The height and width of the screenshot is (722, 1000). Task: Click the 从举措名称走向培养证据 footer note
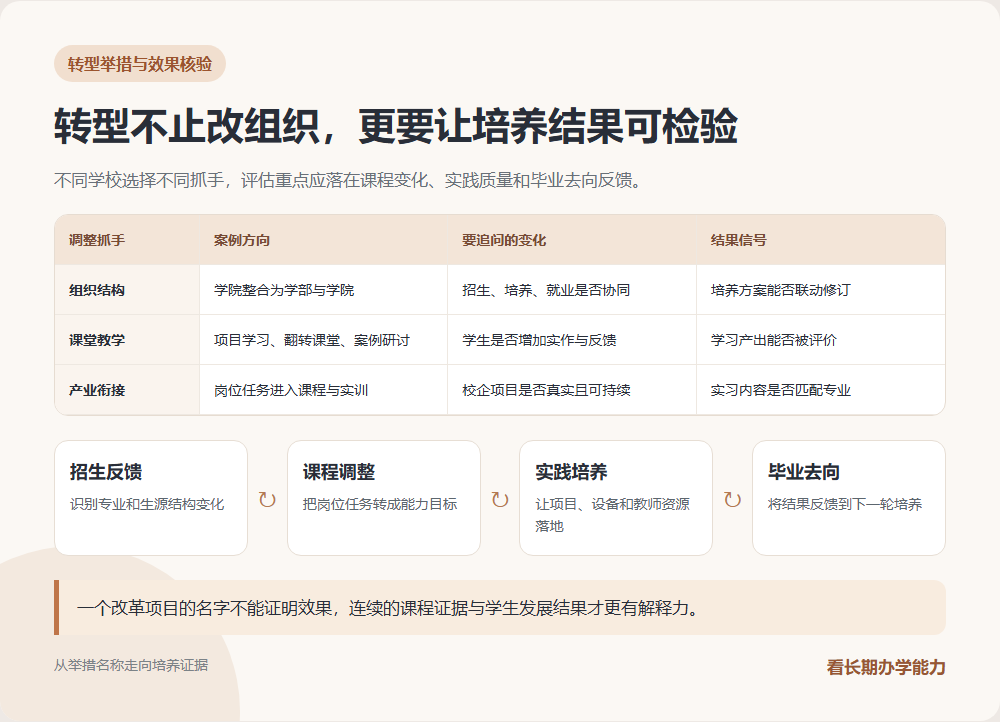tap(131, 665)
